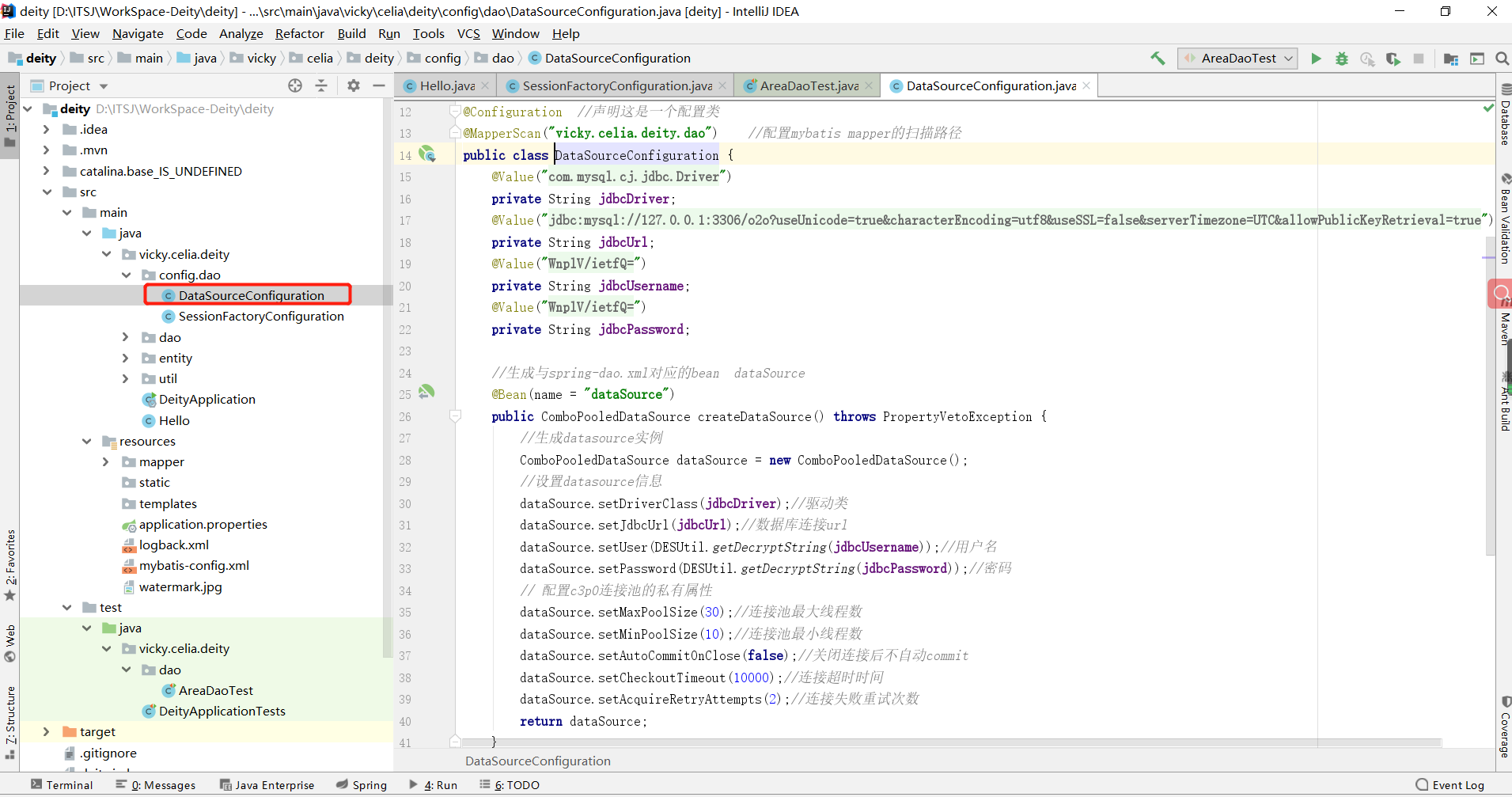Image resolution: width=1512 pixels, height=797 pixels.
Task: Open 4: Run tool window
Action: 434,784
